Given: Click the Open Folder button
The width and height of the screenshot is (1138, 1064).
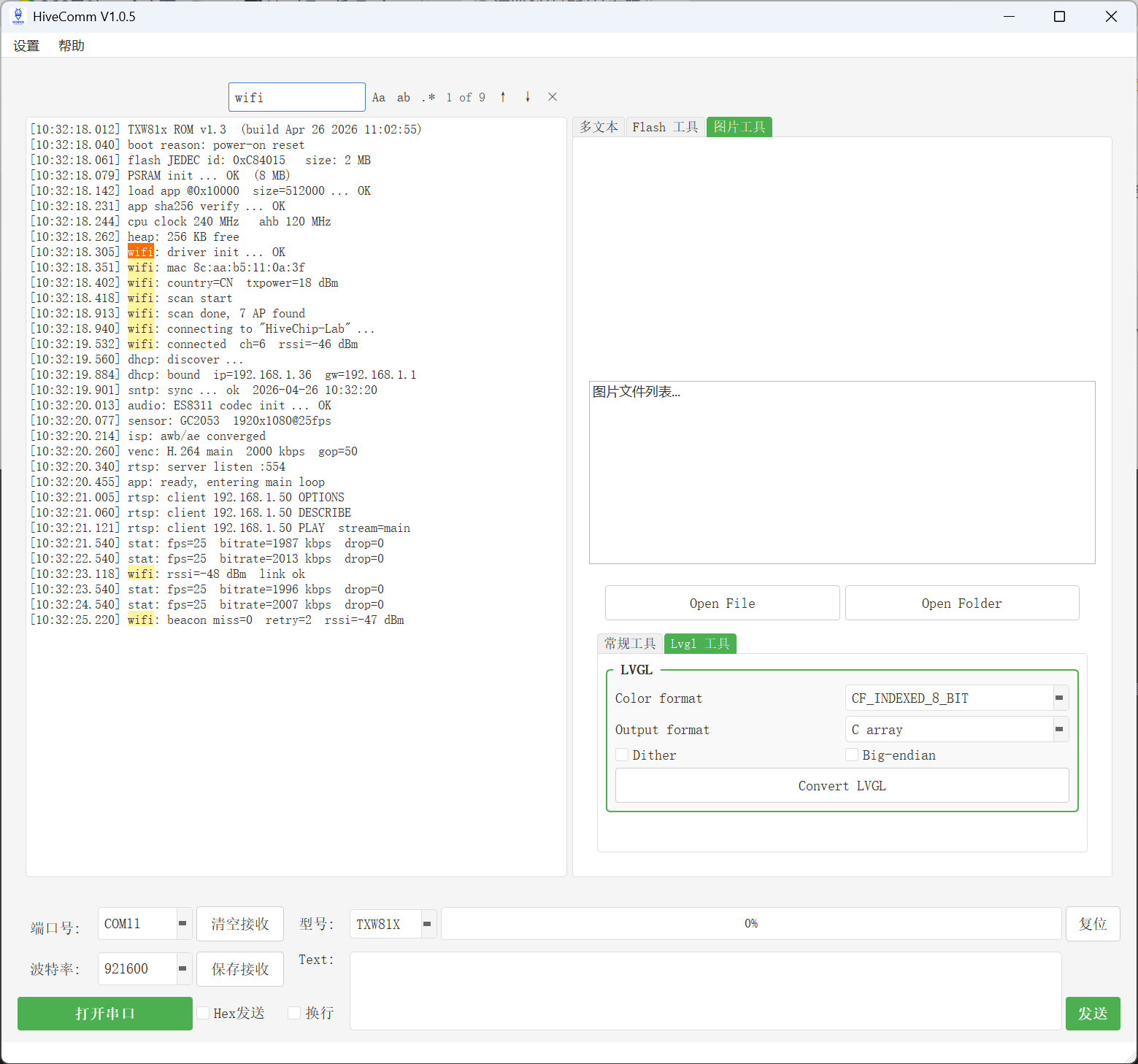Looking at the screenshot, I should [x=962, y=603].
